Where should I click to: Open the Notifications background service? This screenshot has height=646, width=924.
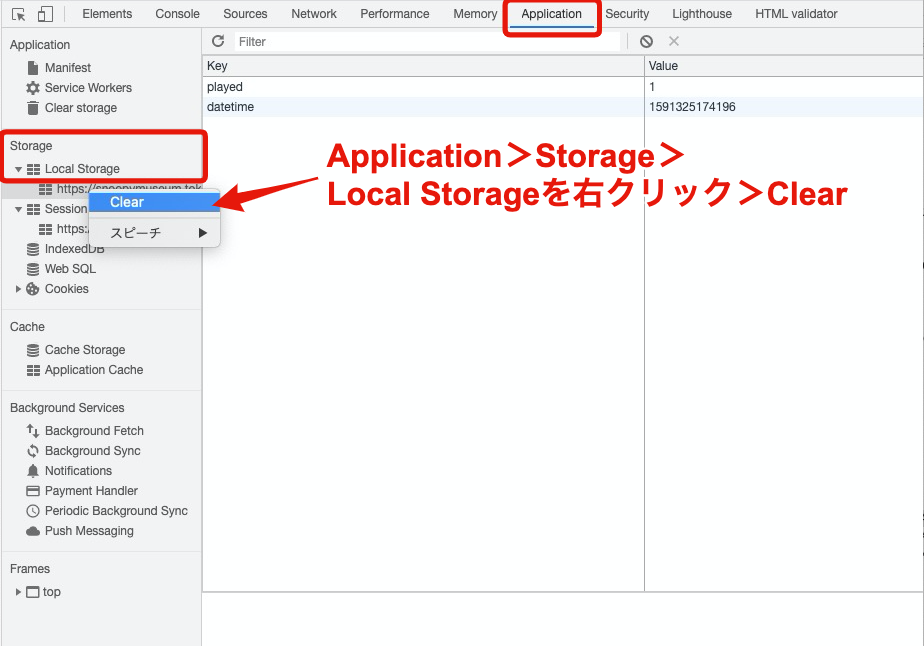pyautogui.click(x=78, y=470)
